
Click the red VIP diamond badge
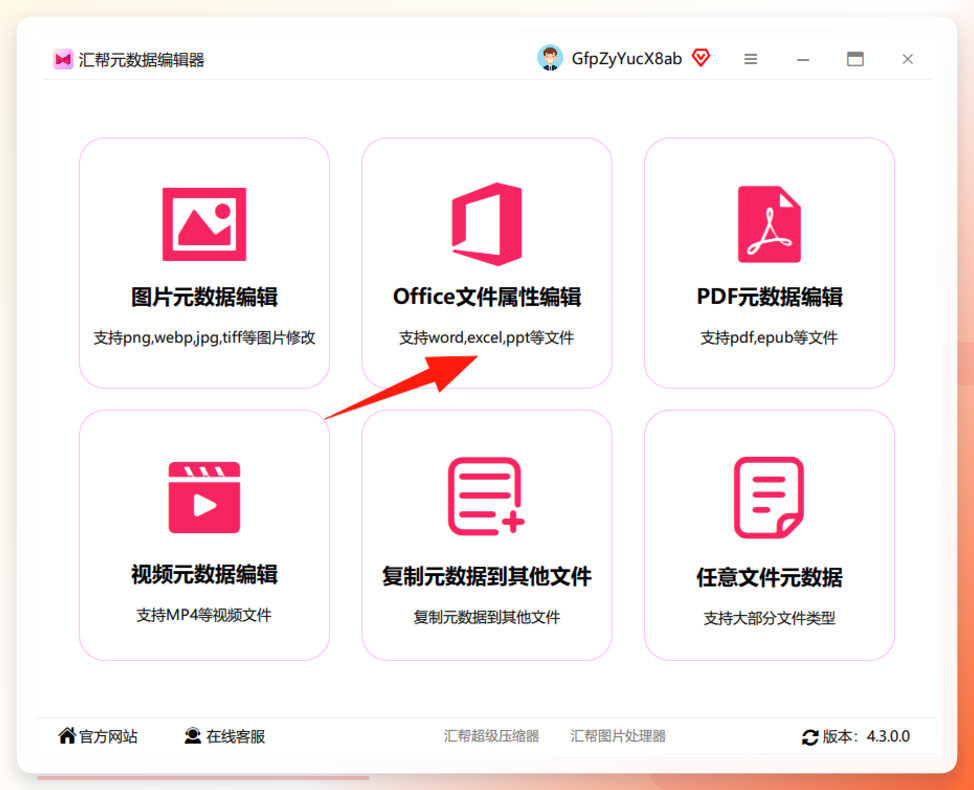pos(701,58)
